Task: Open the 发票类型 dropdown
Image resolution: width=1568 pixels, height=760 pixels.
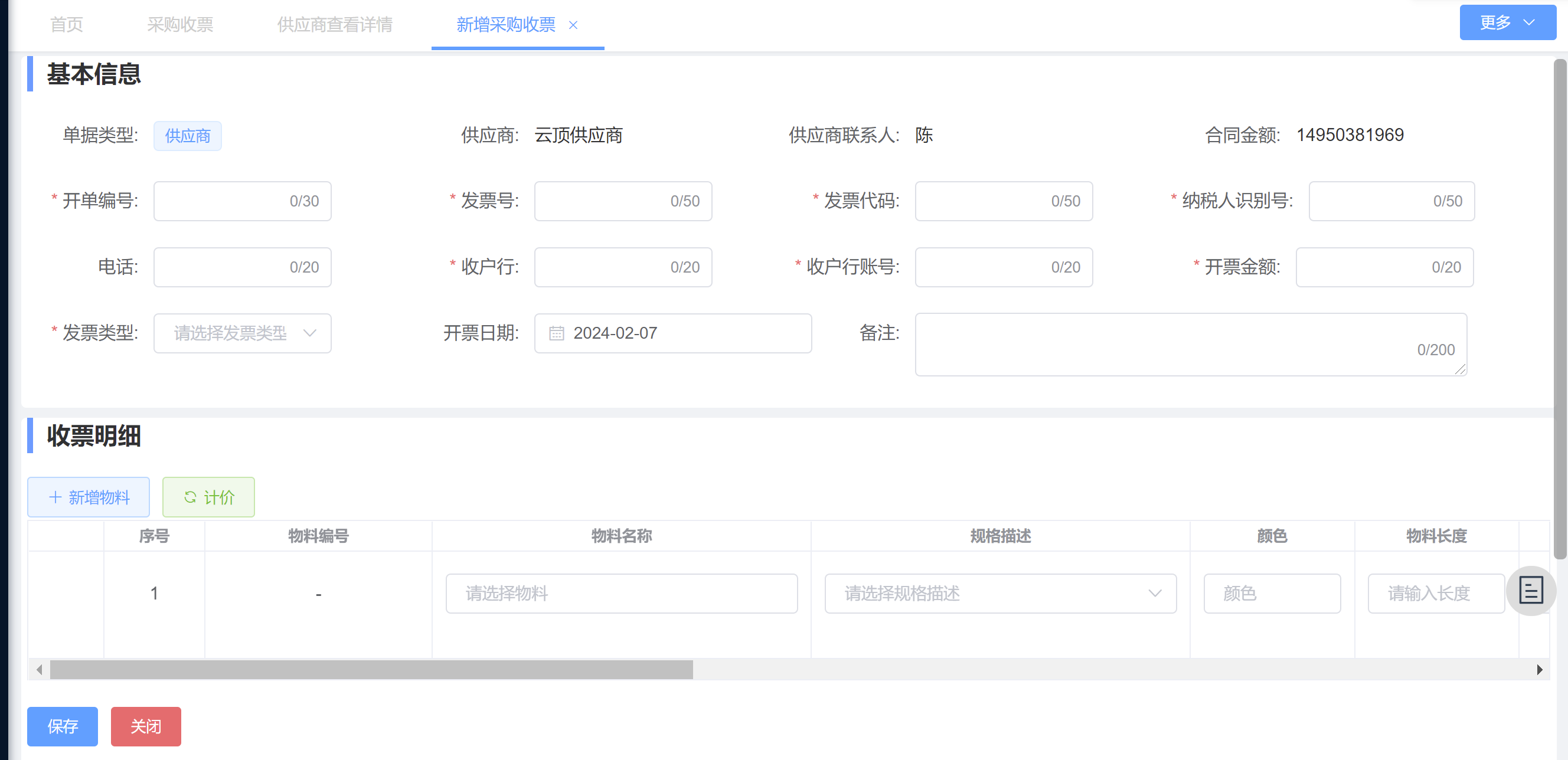Action: [242, 333]
